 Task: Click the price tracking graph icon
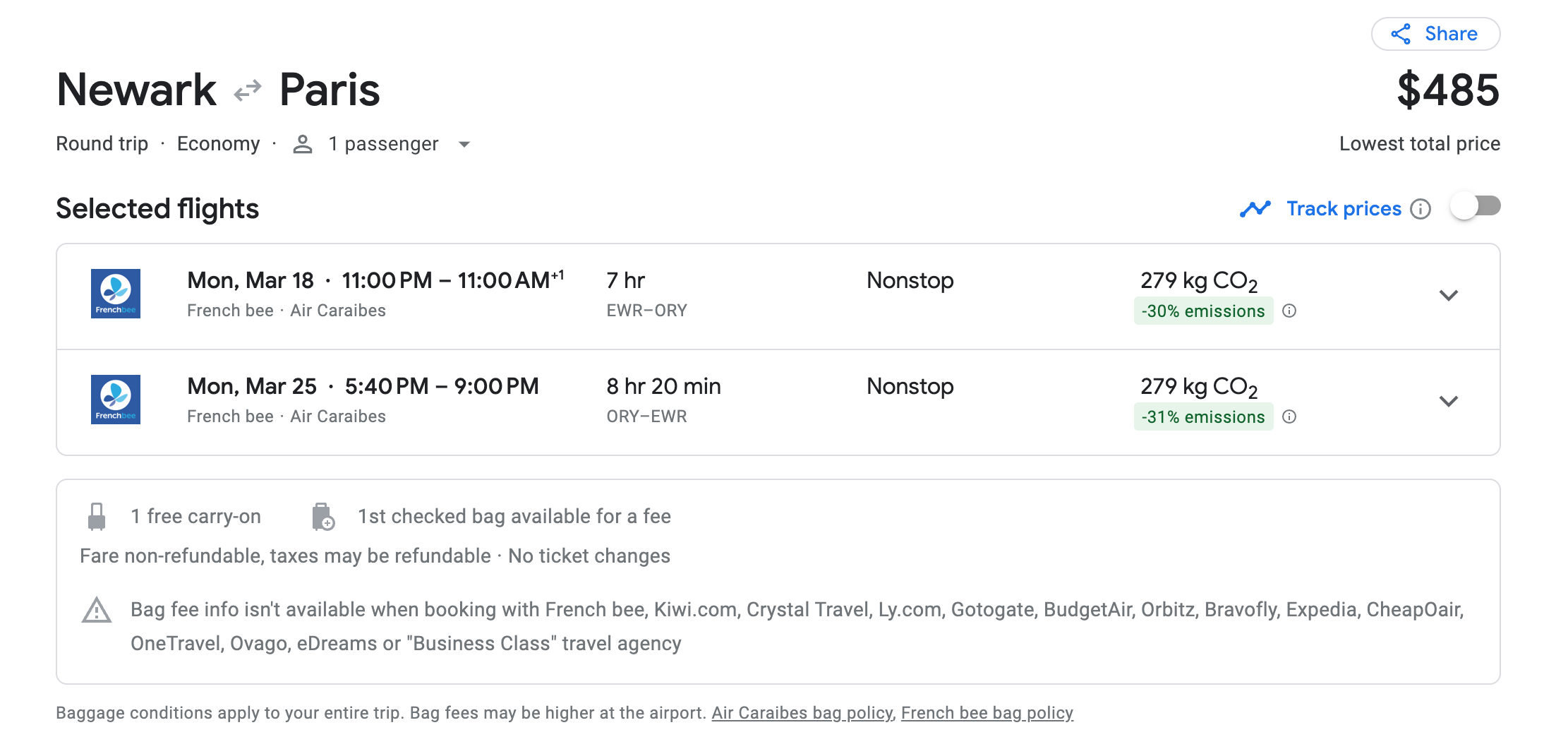[1255, 209]
